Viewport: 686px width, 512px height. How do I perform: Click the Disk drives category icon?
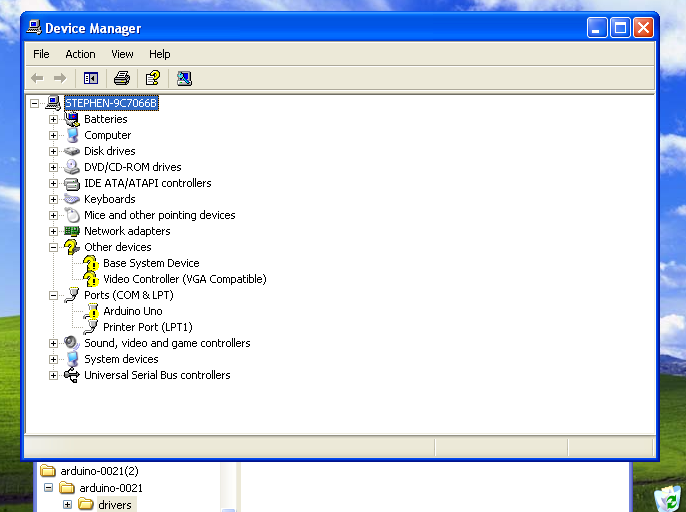tap(72, 151)
